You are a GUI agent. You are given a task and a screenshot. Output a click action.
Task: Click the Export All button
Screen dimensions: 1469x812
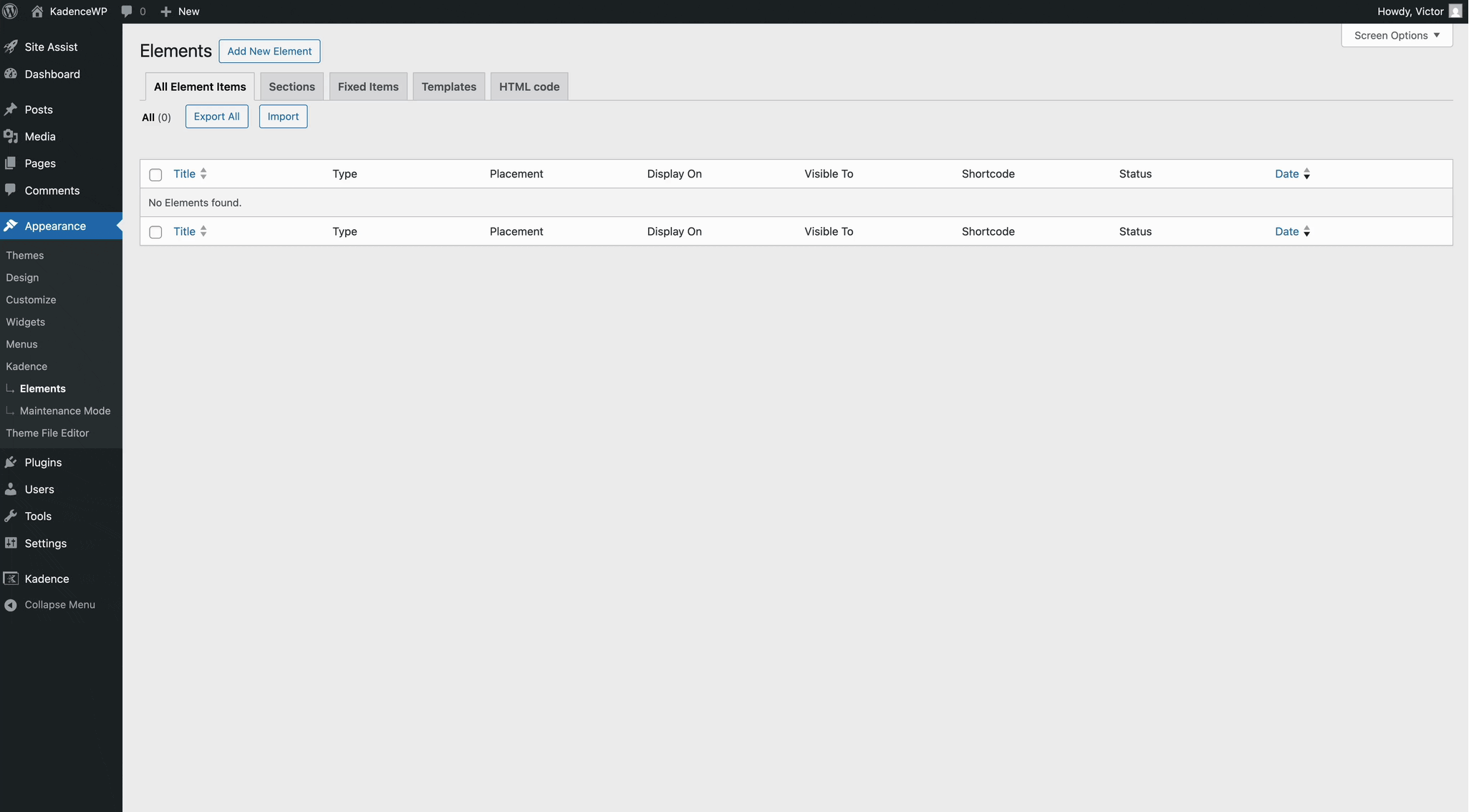216,116
